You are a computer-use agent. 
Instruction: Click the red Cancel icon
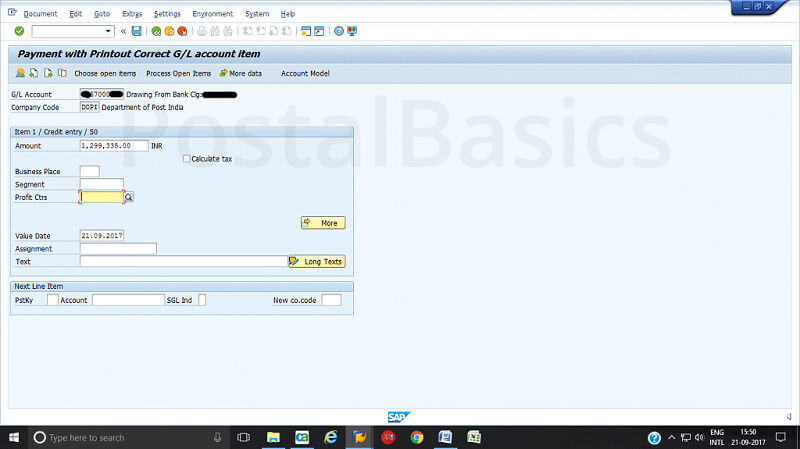pyautogui.click(x=182, y=31)
